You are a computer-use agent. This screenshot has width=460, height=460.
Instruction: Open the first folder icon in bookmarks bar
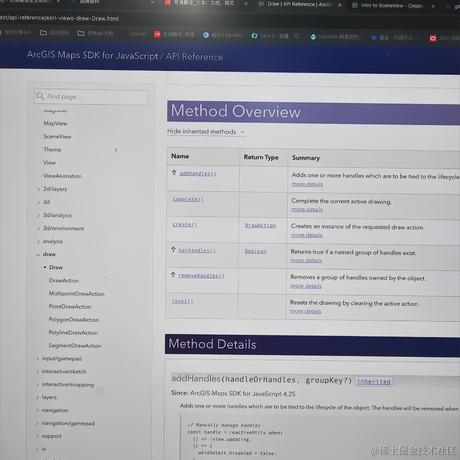point(43,33)
